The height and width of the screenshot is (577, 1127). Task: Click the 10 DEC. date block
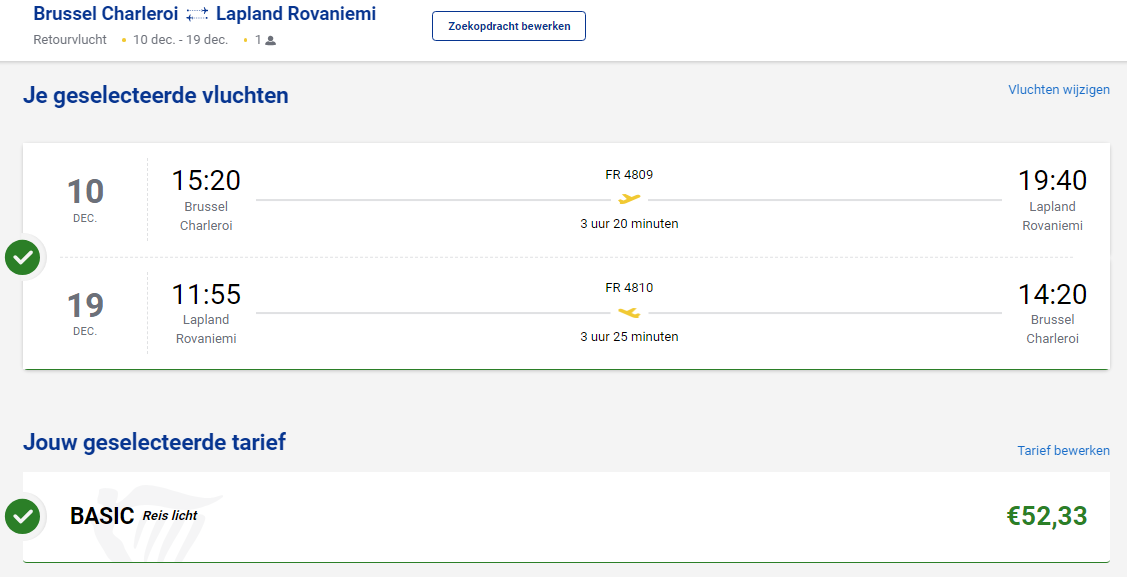click(x=85, y=198)
